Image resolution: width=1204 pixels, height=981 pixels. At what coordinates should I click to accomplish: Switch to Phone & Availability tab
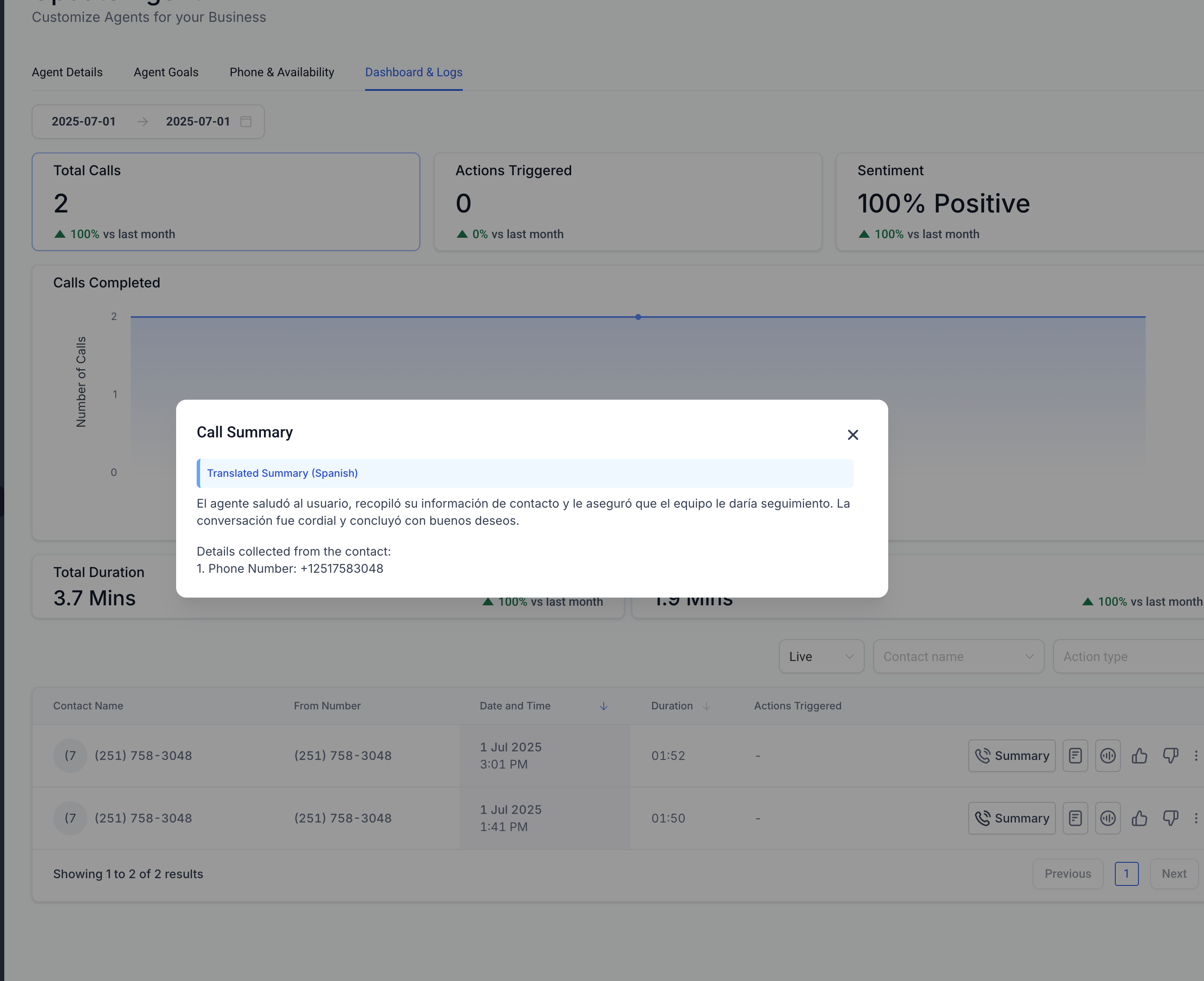click(282, 72)
